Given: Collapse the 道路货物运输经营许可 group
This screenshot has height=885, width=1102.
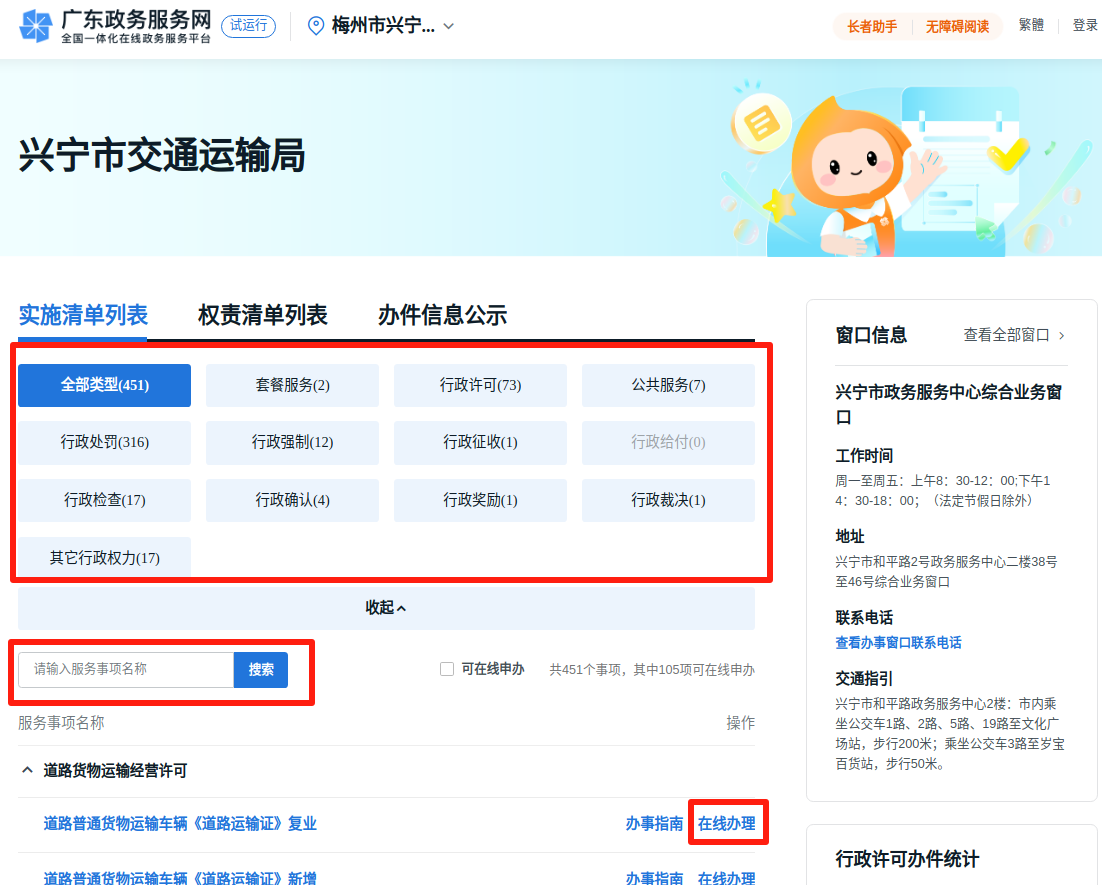Looking at the screenshot, I should 27,771.
